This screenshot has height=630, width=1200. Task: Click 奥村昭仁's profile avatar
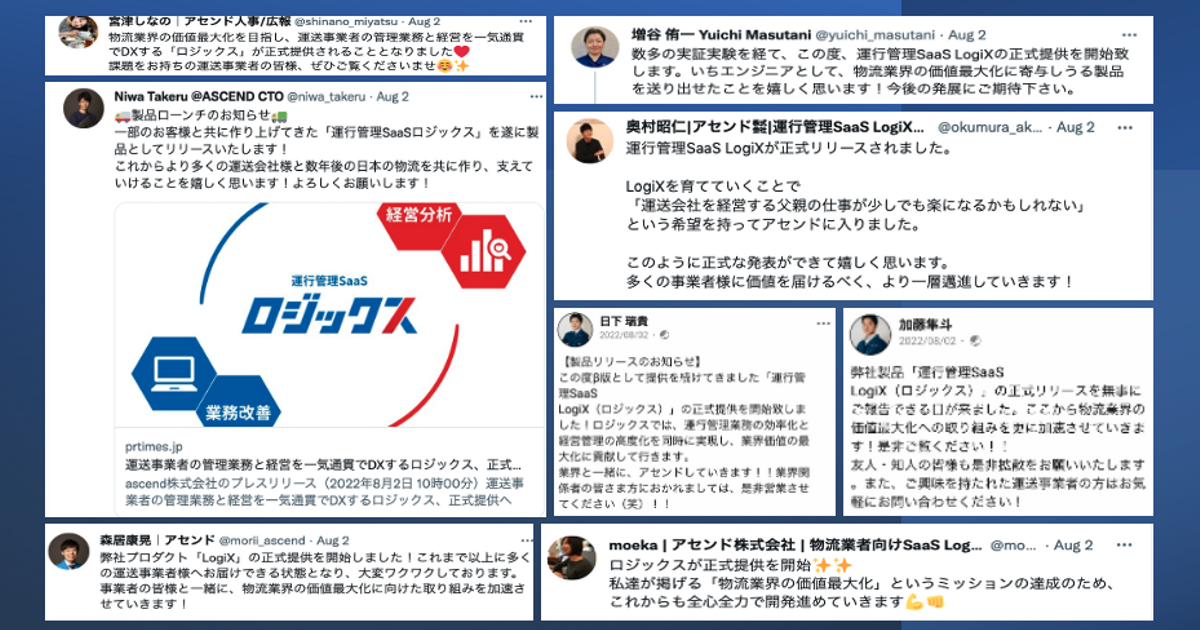590,141
